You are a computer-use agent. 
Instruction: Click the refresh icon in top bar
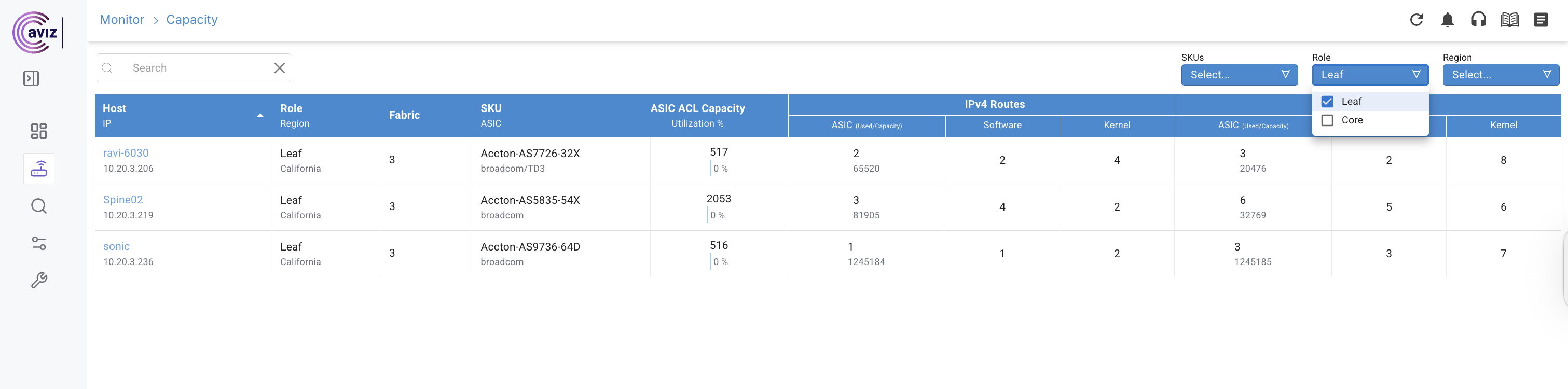[1416, 20]
